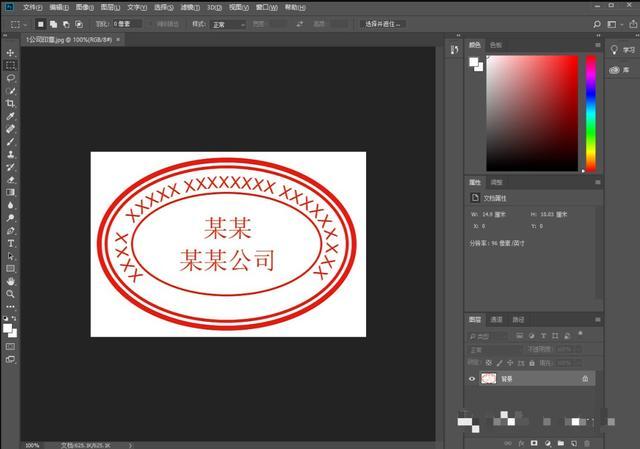Select the Blur tool

click(x=11, y=205)
